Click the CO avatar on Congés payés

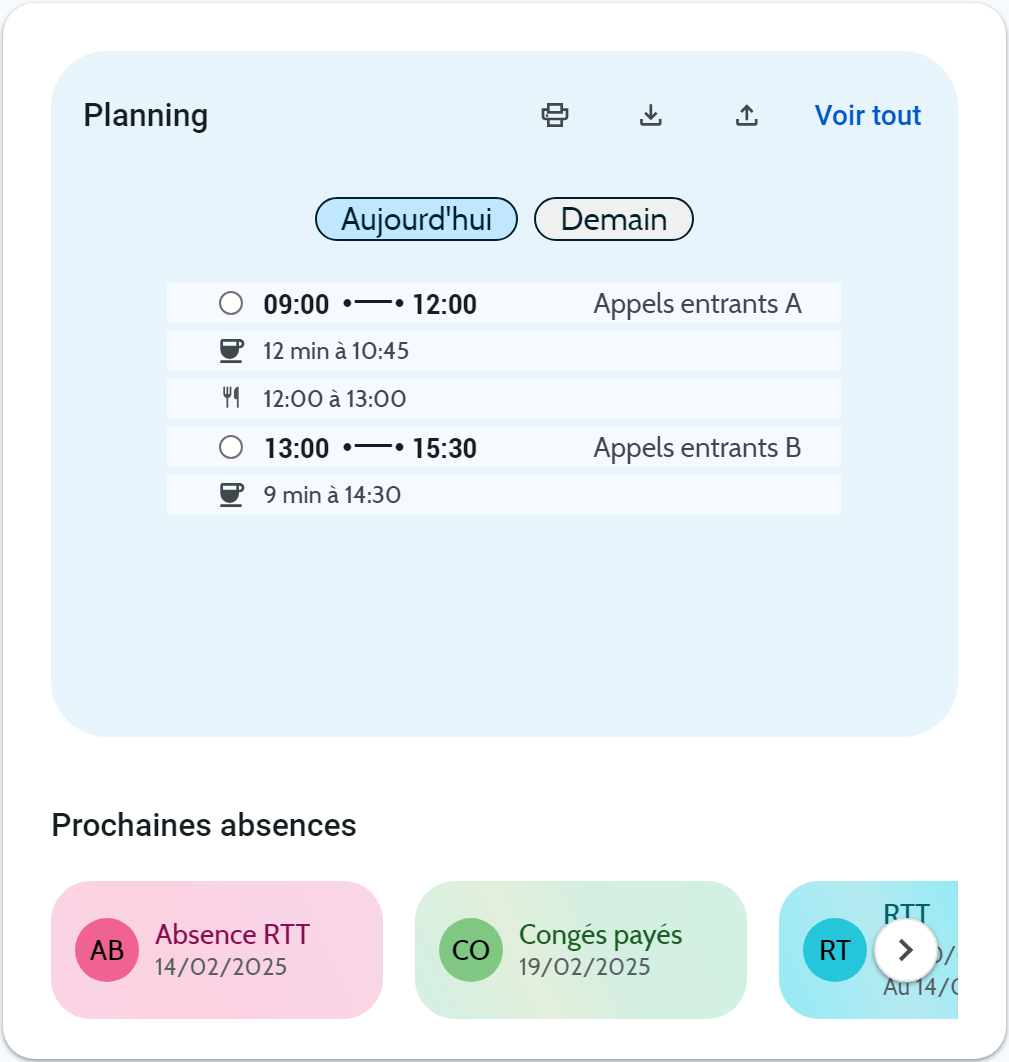471,950
